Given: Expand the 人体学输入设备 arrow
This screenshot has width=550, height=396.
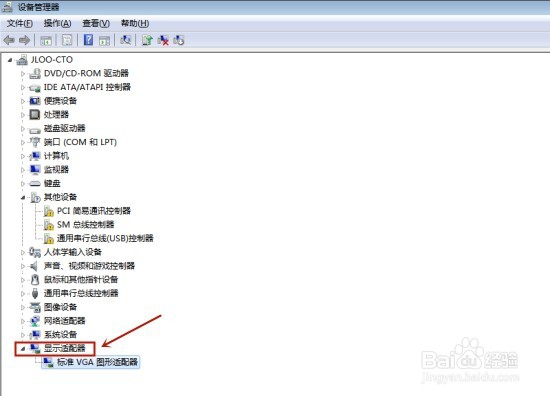Looking at the screenshot, I should [23, 252].
